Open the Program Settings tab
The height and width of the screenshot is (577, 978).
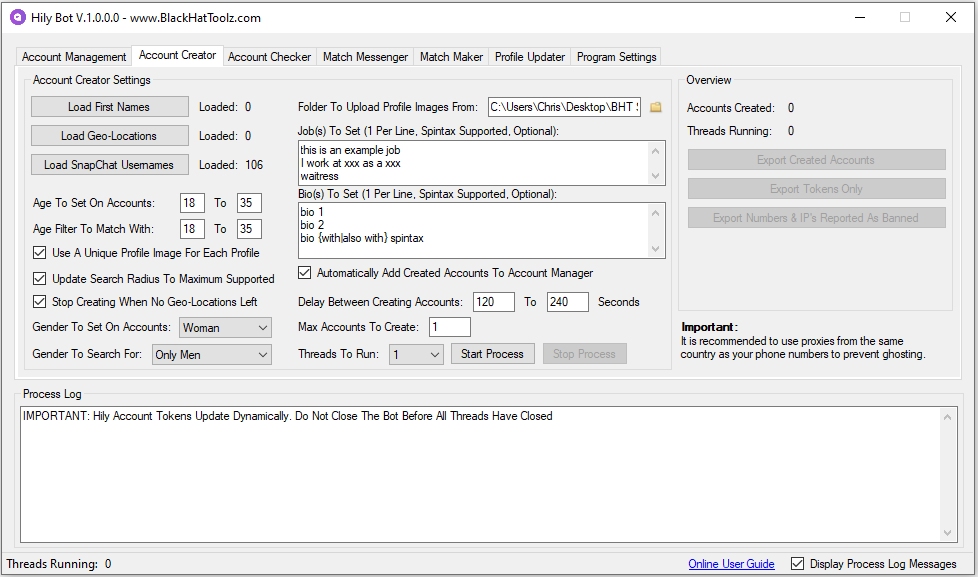click(616, 57)
